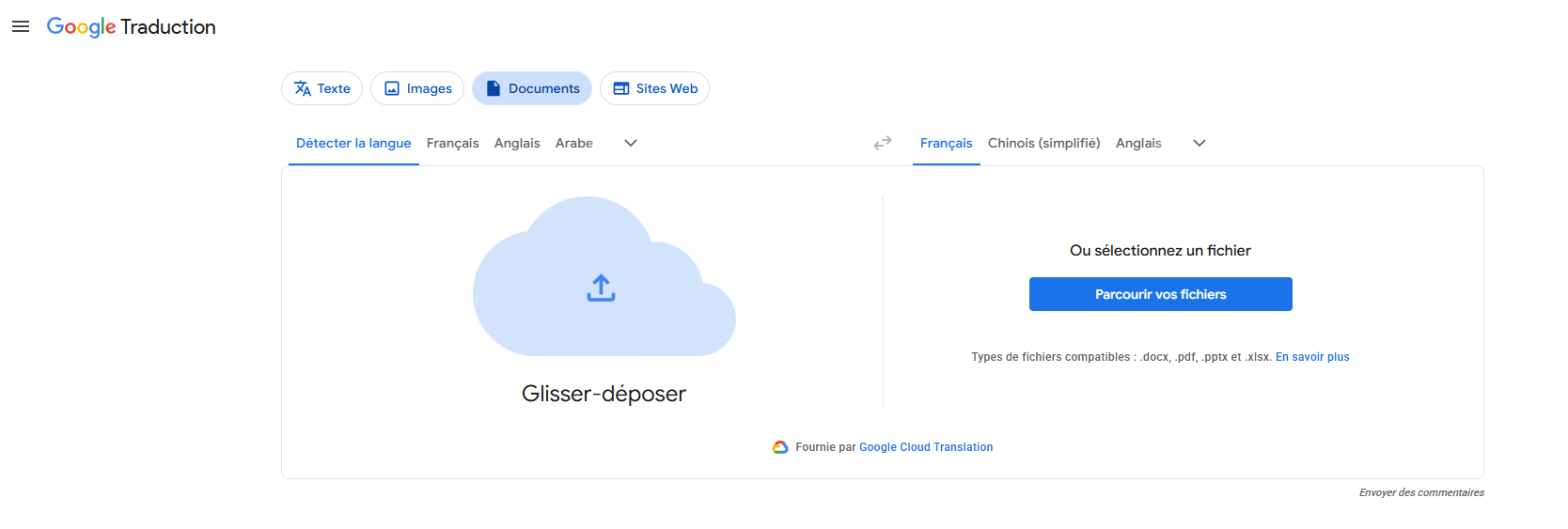Image resolution: width=1568 pixels, height=529 pixels.
Task: Select the Documents translation mode
Action: click(x=532, y=88)
